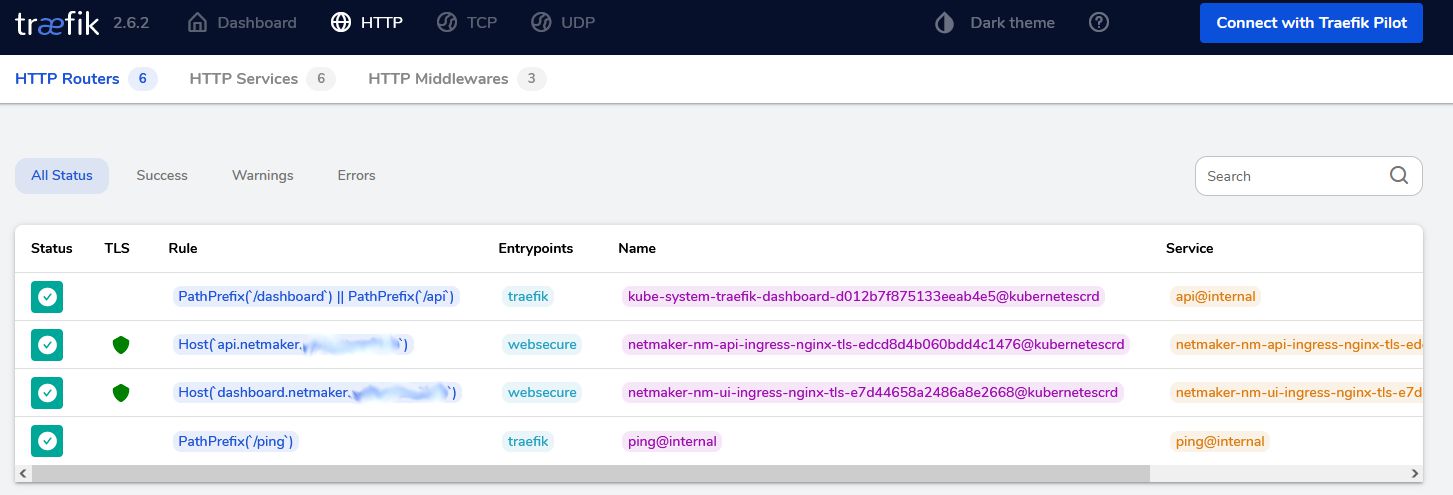1453x495 pixels.
Task: Click the UDP globe icon
Action: [x=541, y=22]
